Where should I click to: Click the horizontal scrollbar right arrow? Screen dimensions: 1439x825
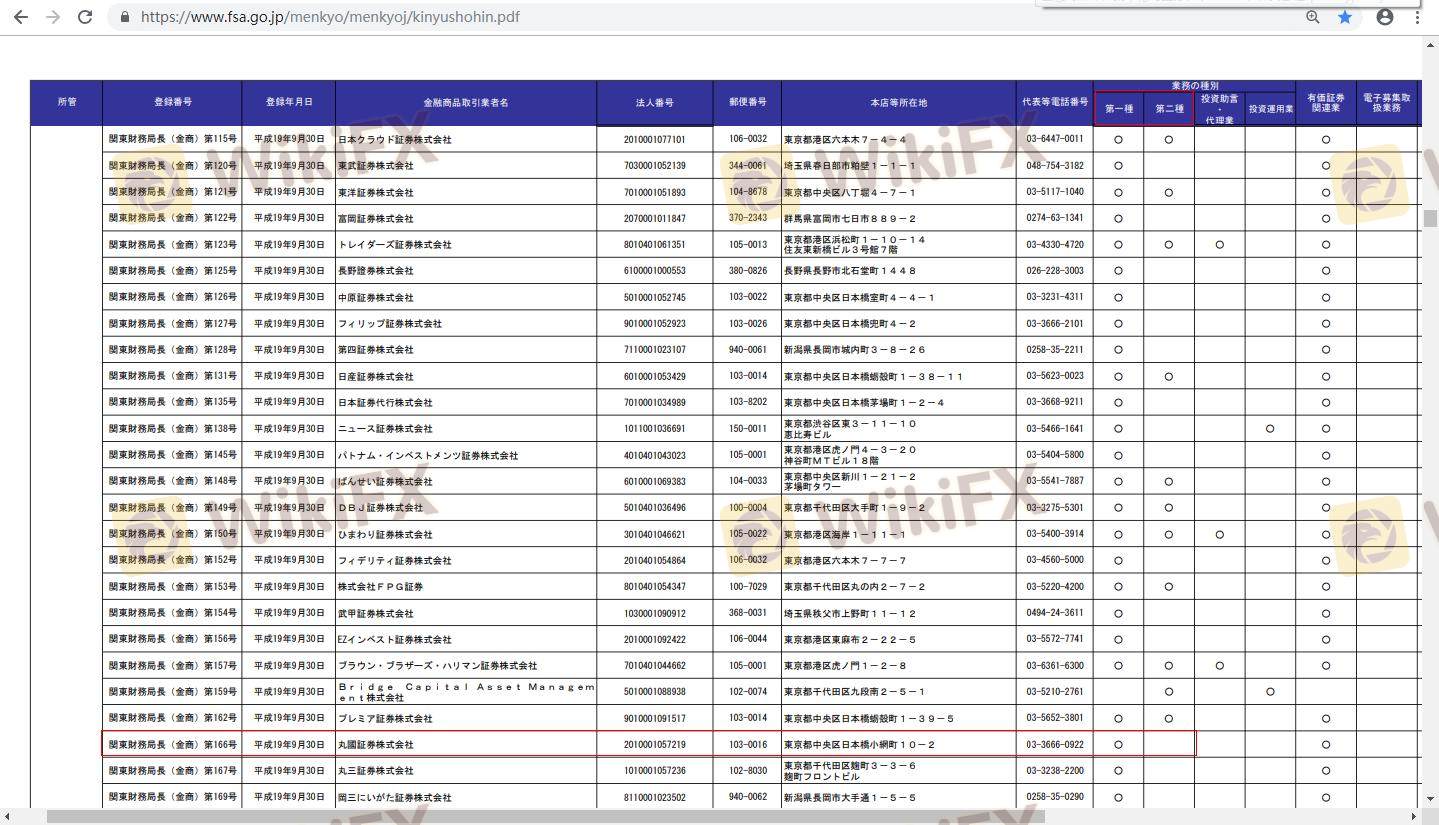pyautogui.click(x=1415, y=817)
